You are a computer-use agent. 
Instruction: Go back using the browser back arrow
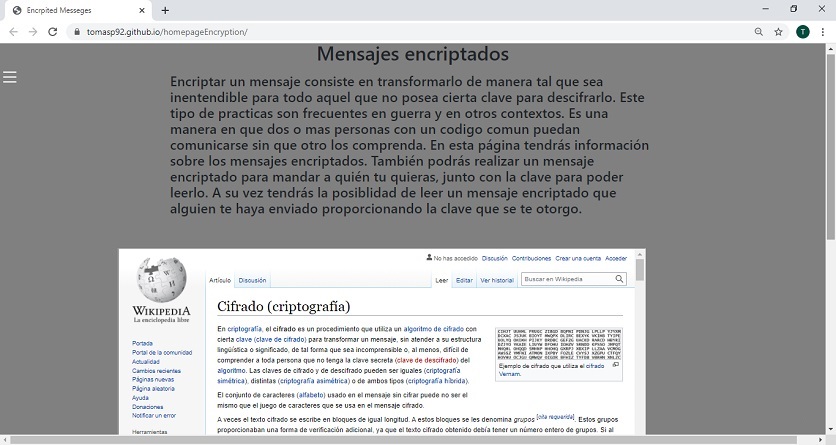pyautogui.click(x=13, y=32)
